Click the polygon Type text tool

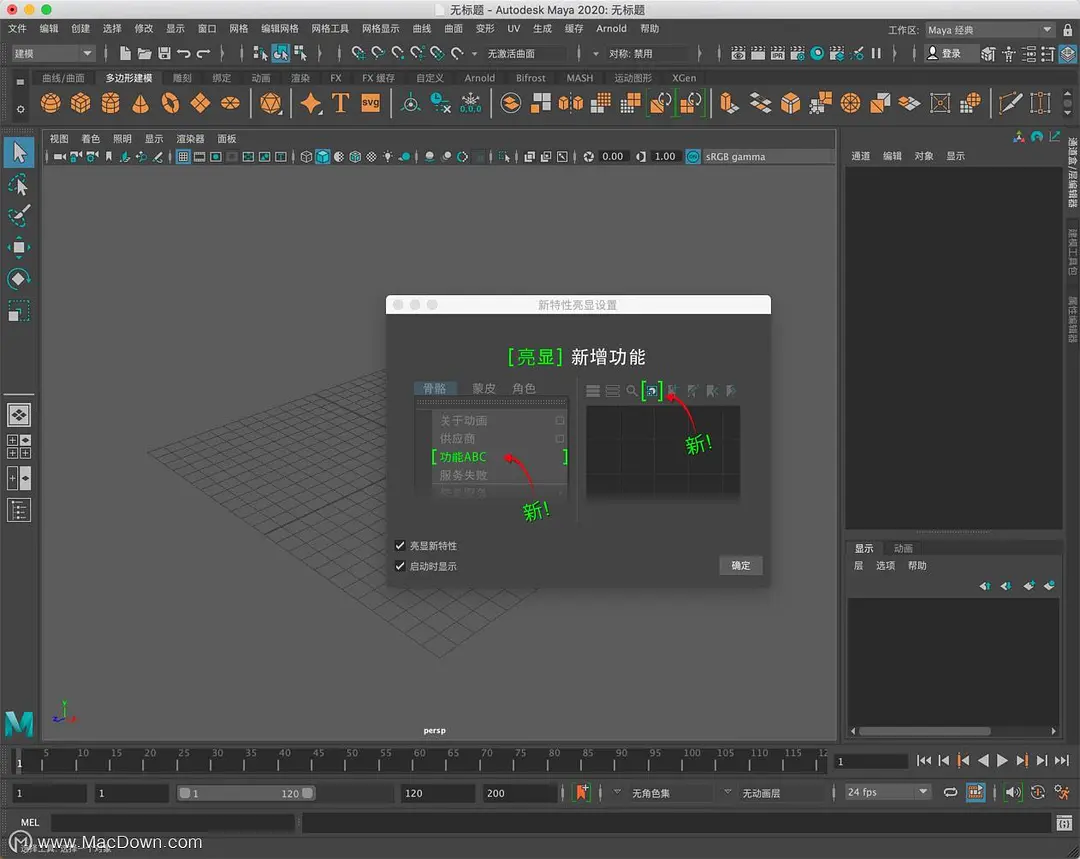tap(340, 103)
